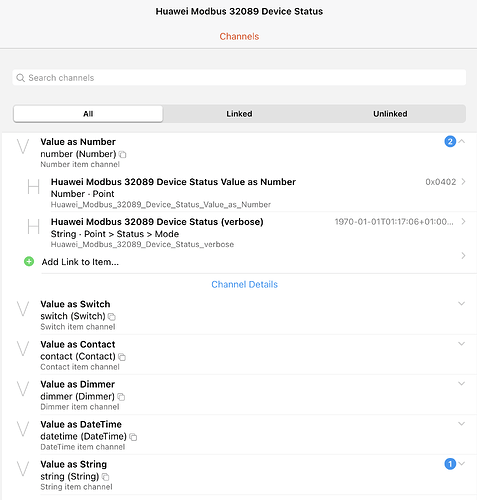
Task: Expand the Value as Switch channel
Action: coord(462,304)
